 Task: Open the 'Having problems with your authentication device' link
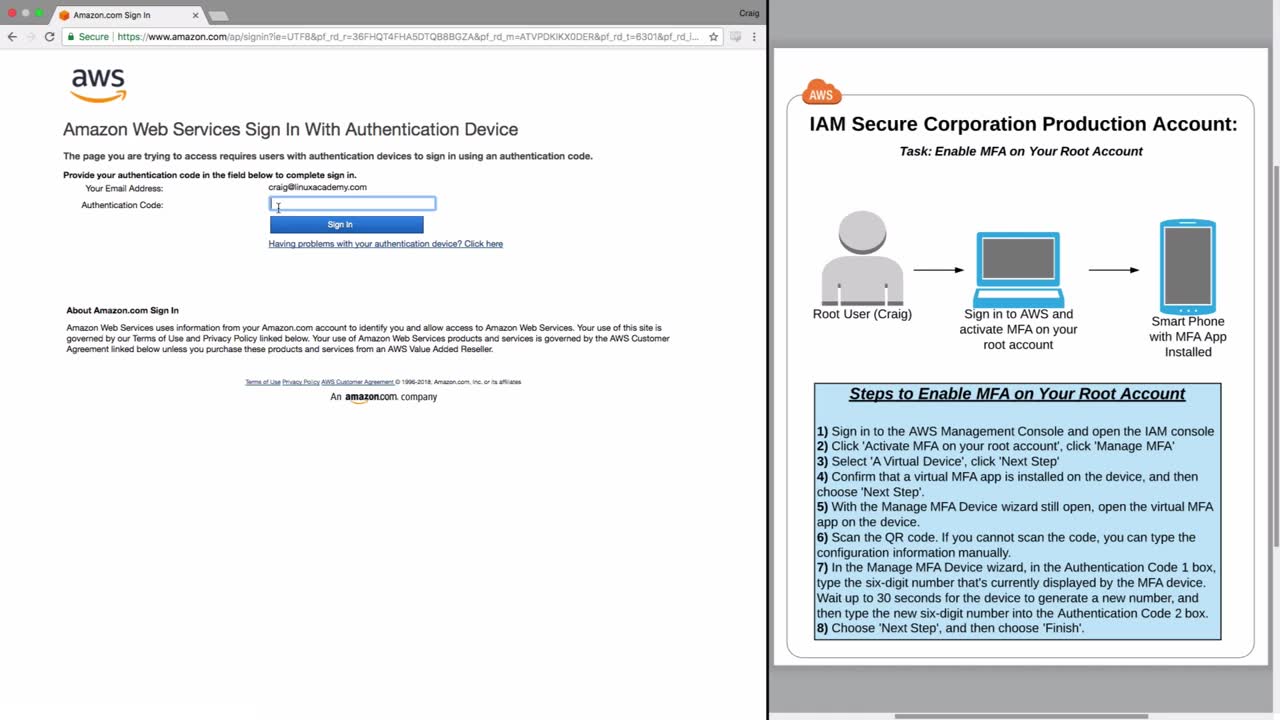point(385,244)
